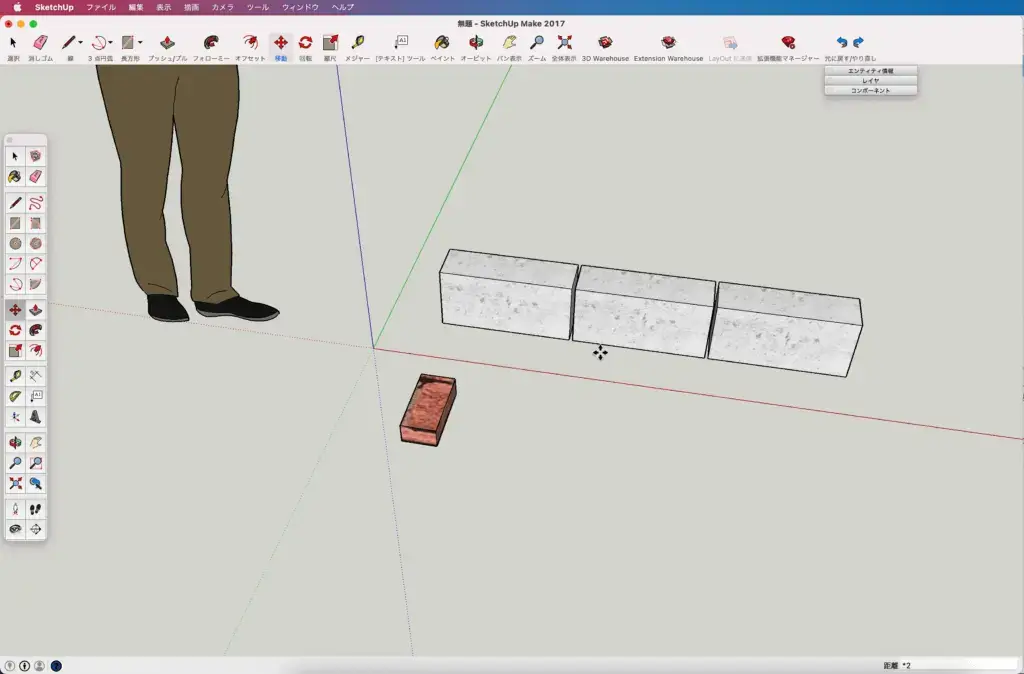Select the Text label tool in the left palette
The image size is (1024, 674).
click(x=35, y=396)
